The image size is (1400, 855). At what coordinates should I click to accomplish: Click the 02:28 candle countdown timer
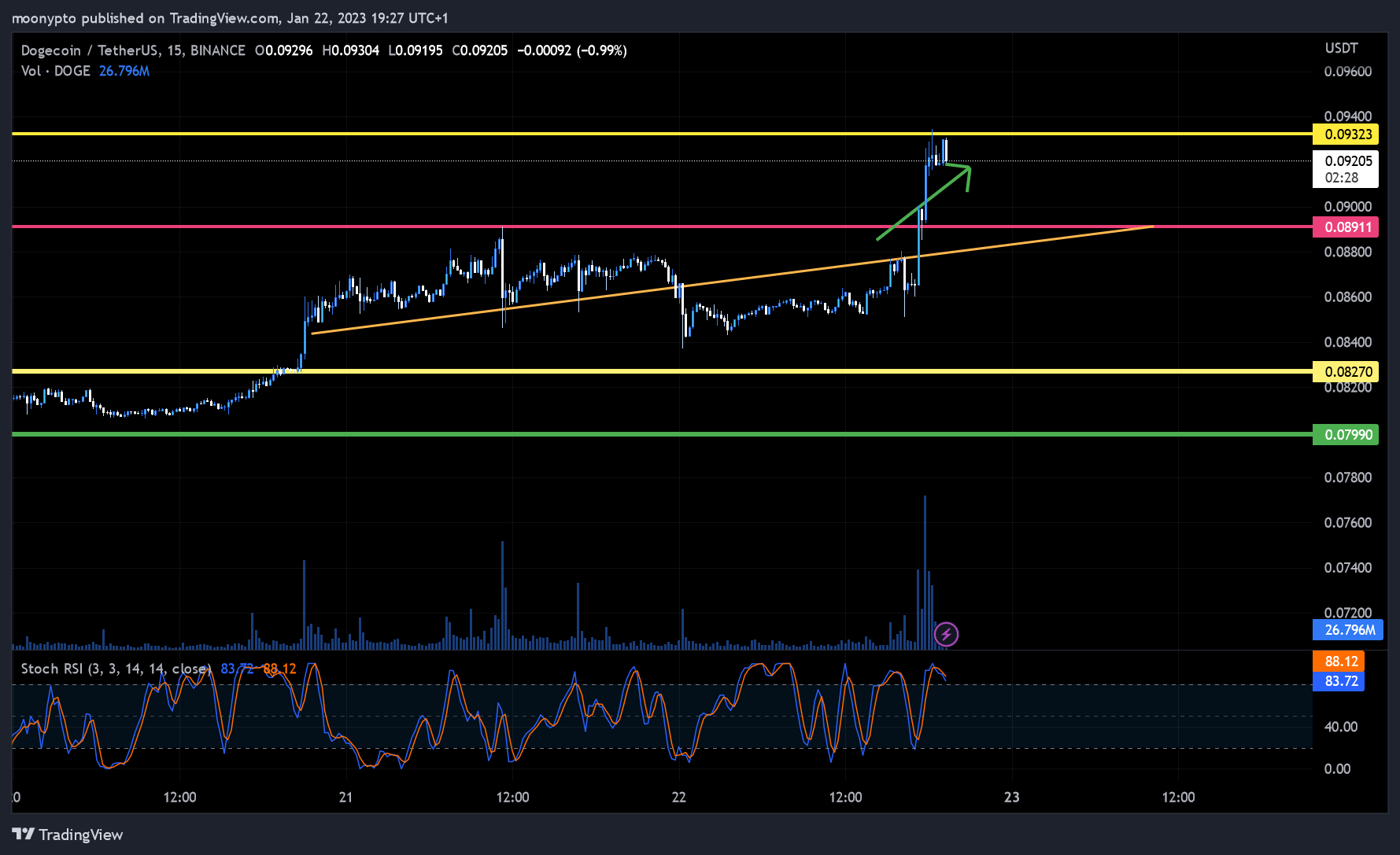tap(1342, 178)
